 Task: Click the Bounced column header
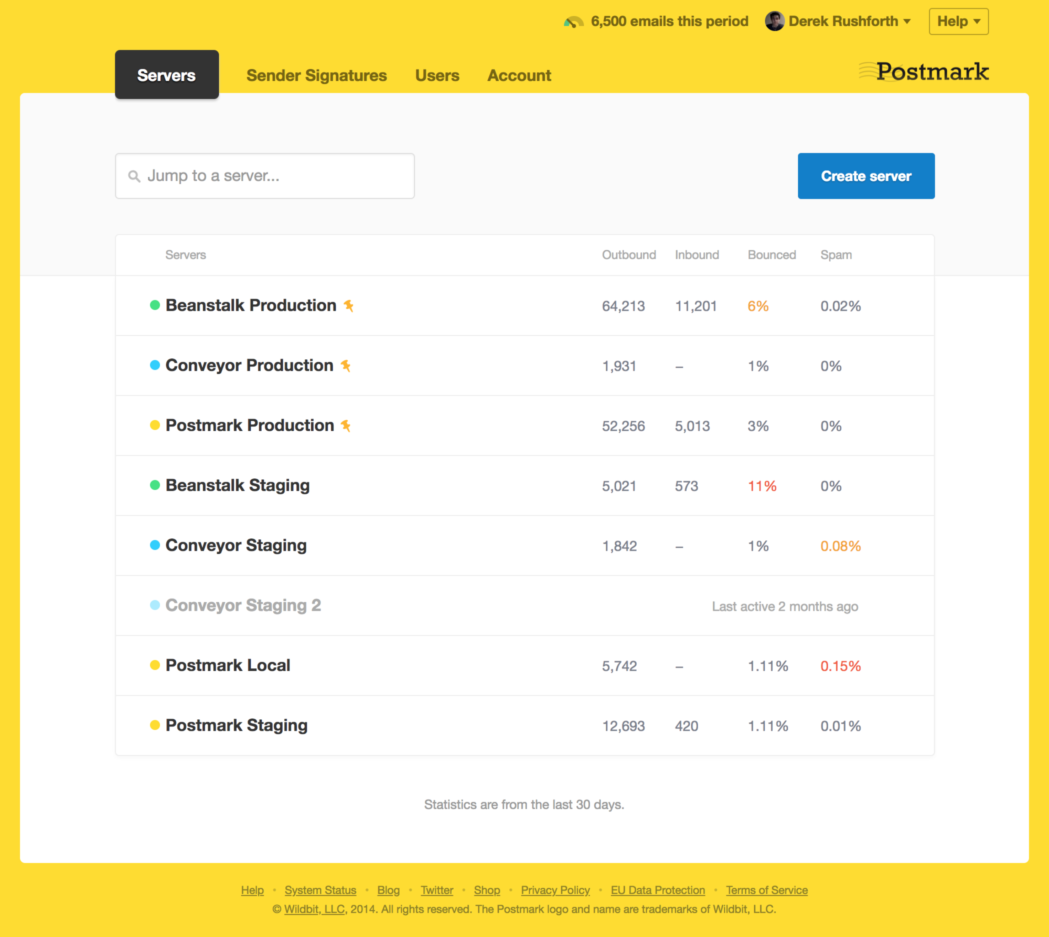click(x=771, y=255)
